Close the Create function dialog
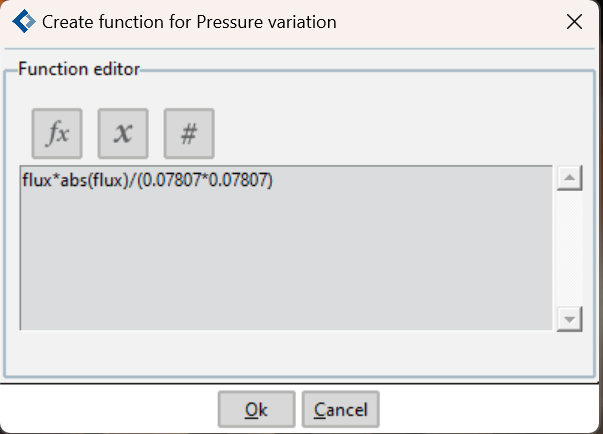This screenshot has height=434, width=603. point(574,22)
